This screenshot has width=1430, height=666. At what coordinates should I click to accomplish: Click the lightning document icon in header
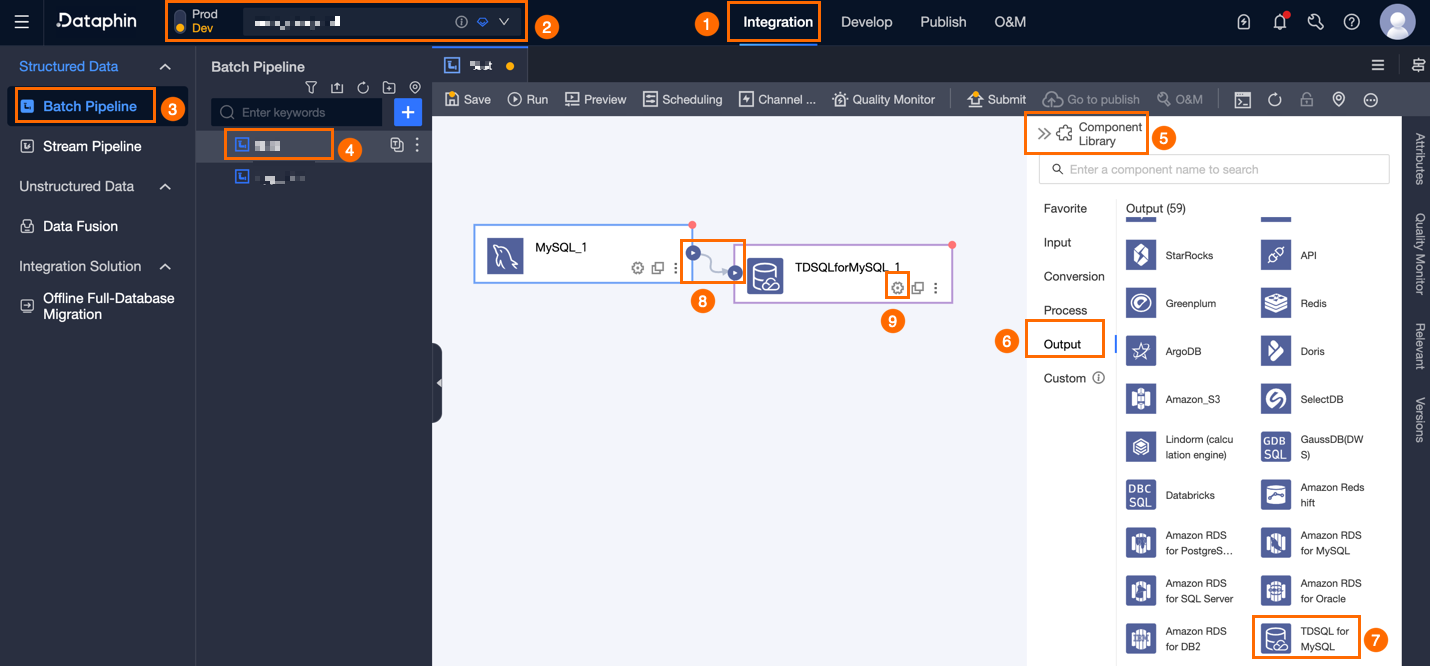[1244, 22]
